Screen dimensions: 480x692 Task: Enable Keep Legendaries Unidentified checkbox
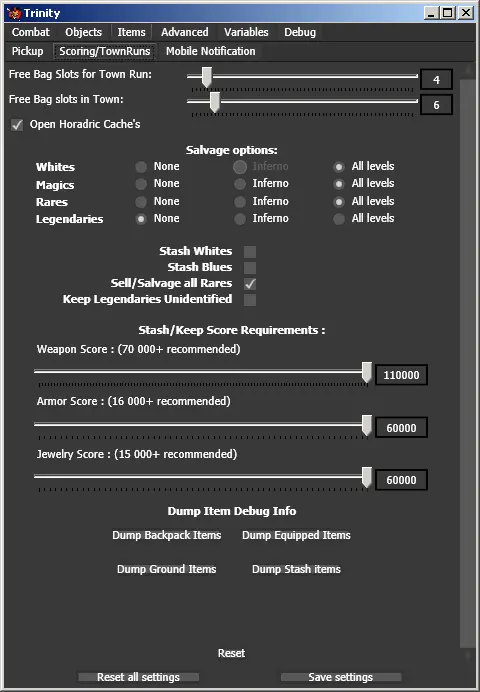(250, 300)
